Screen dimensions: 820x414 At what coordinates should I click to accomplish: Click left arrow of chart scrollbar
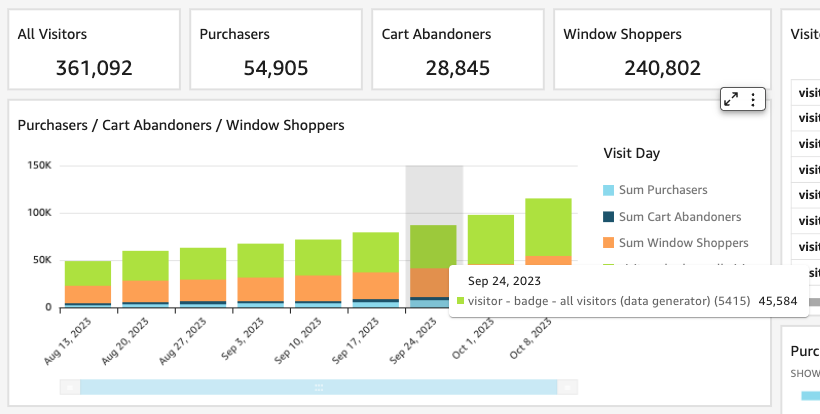point(69,386)
